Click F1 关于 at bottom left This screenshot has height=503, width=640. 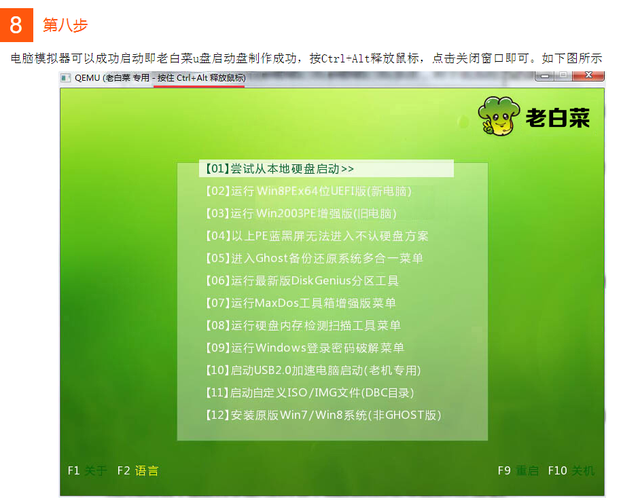[87, 470]
